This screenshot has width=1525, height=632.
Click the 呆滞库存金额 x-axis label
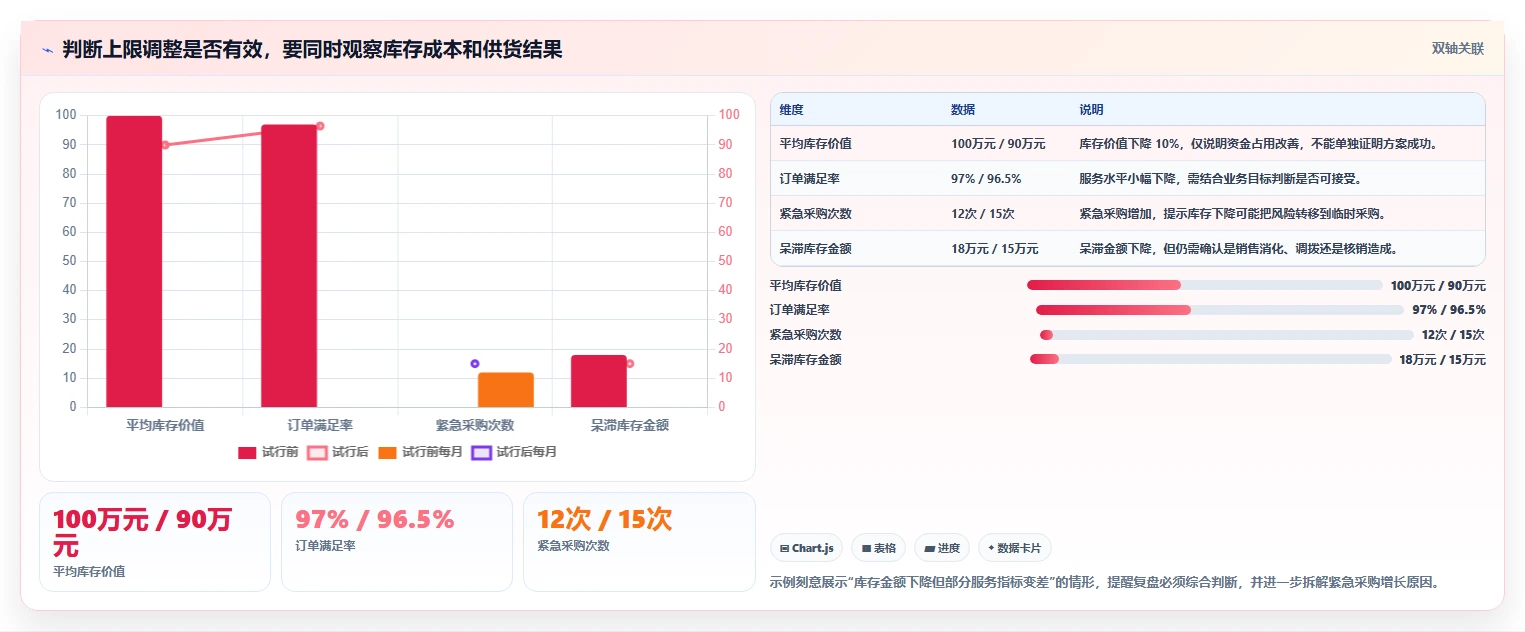click(x=630, y=425)
